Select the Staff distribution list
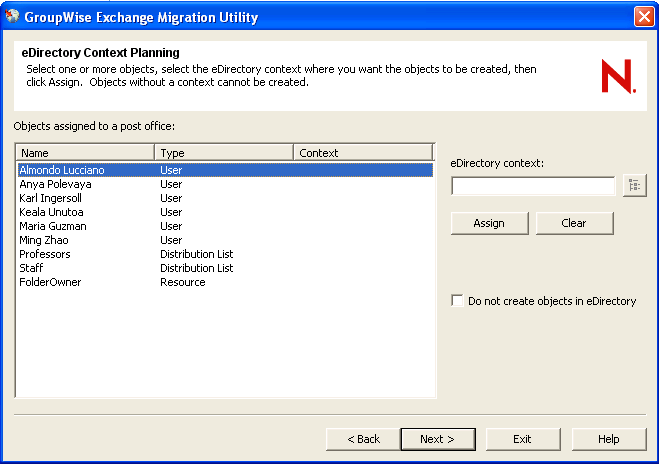The width and height of the screenshot is (659, 464). click(x=225, y=268)
